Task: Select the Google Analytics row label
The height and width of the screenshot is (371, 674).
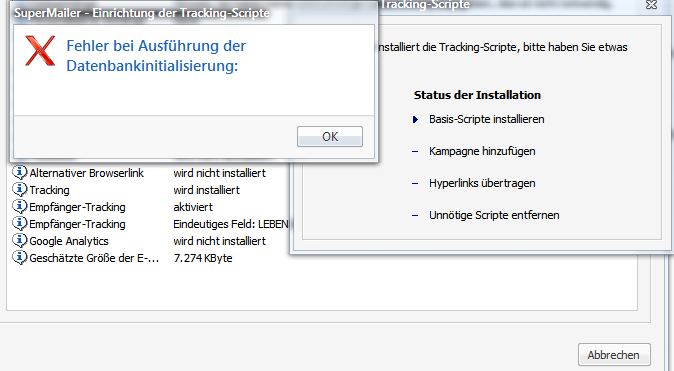Action: tap(69, 241)
